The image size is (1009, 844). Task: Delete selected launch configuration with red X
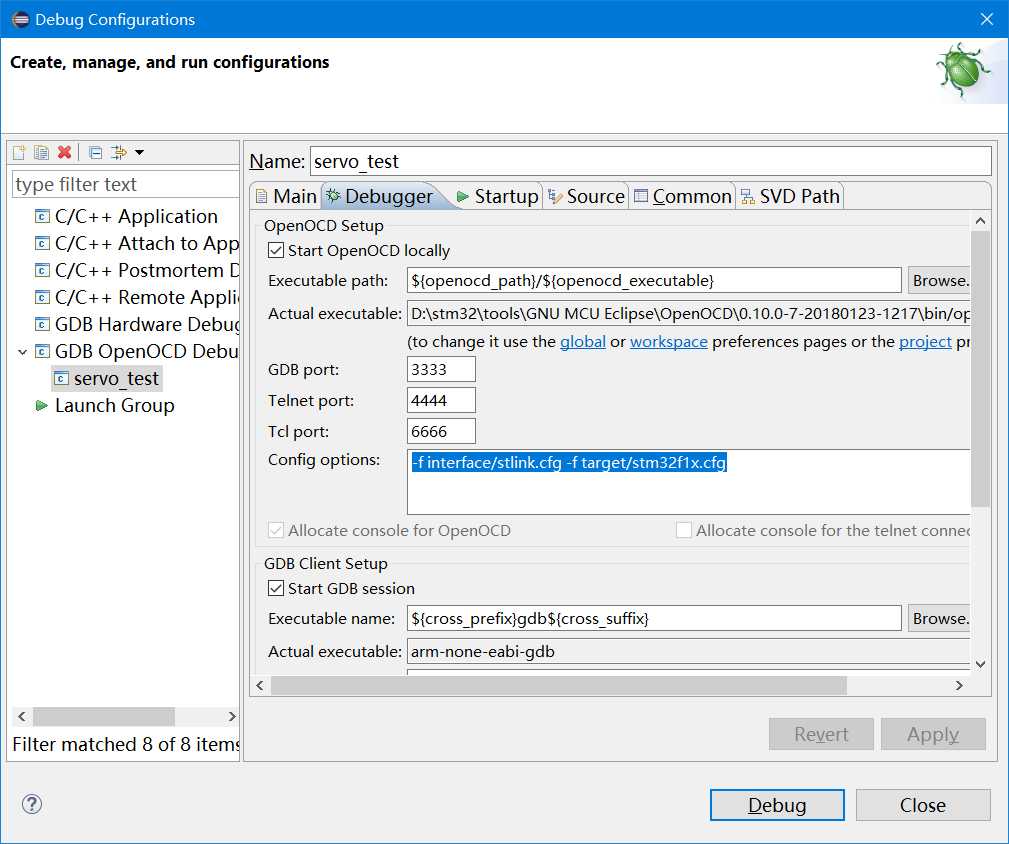point(64,152)
